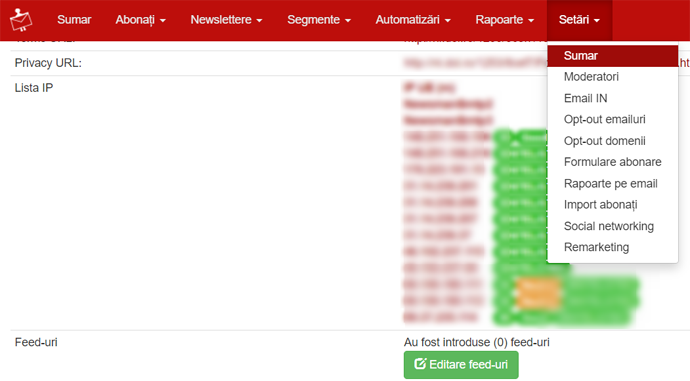The width and height of the screenshot is (690, 381).
Task: Open the Segmente dropdown
Action: [319, 20]
